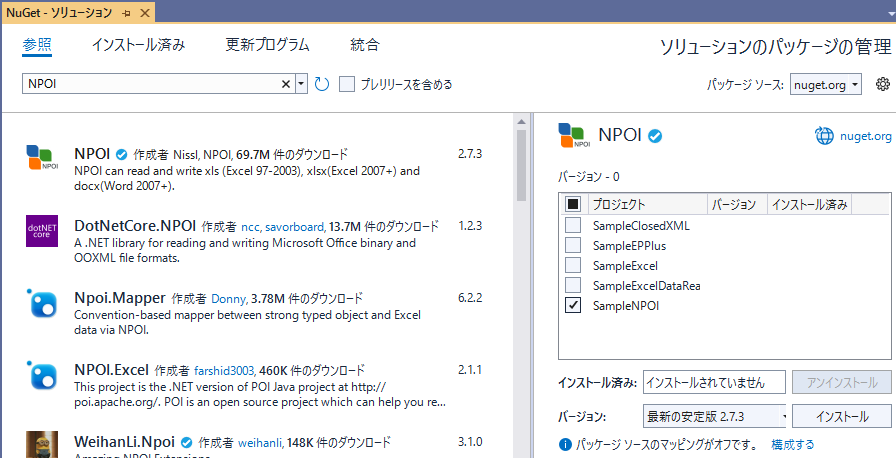
Task: Click info icon by package source mapping
Action: pos(565,444)
